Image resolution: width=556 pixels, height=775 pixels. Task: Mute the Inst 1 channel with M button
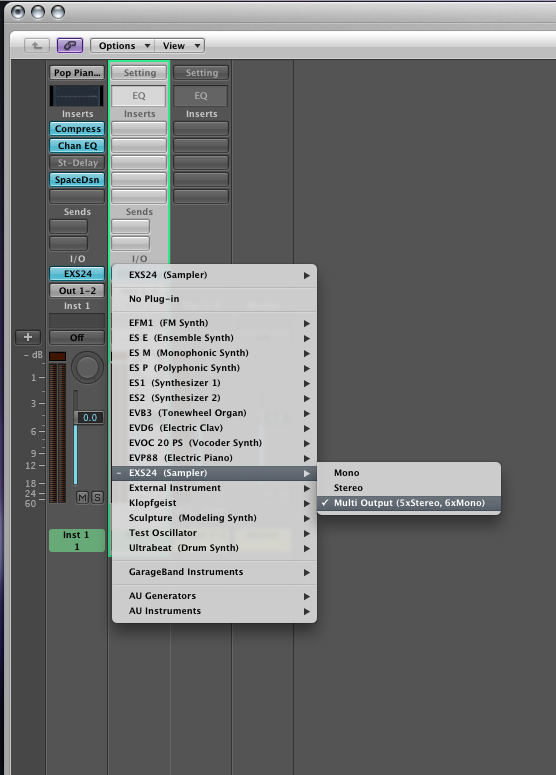83,497
